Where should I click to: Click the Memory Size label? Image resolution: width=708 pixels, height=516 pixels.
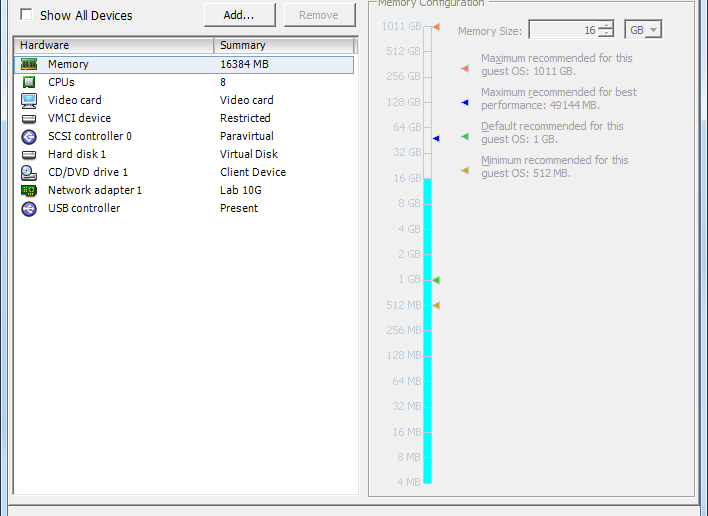[x=489, y=31]
